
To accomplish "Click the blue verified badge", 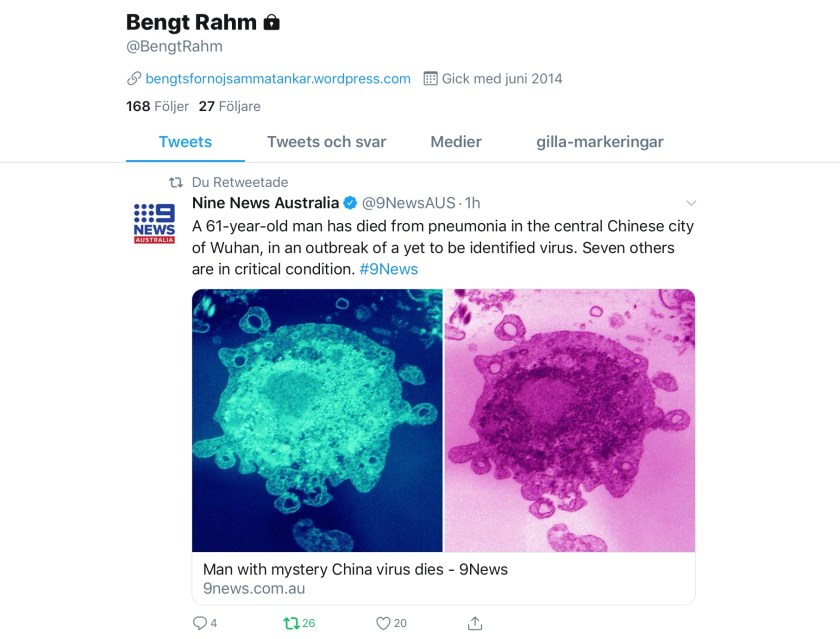I will pos(350,203).
